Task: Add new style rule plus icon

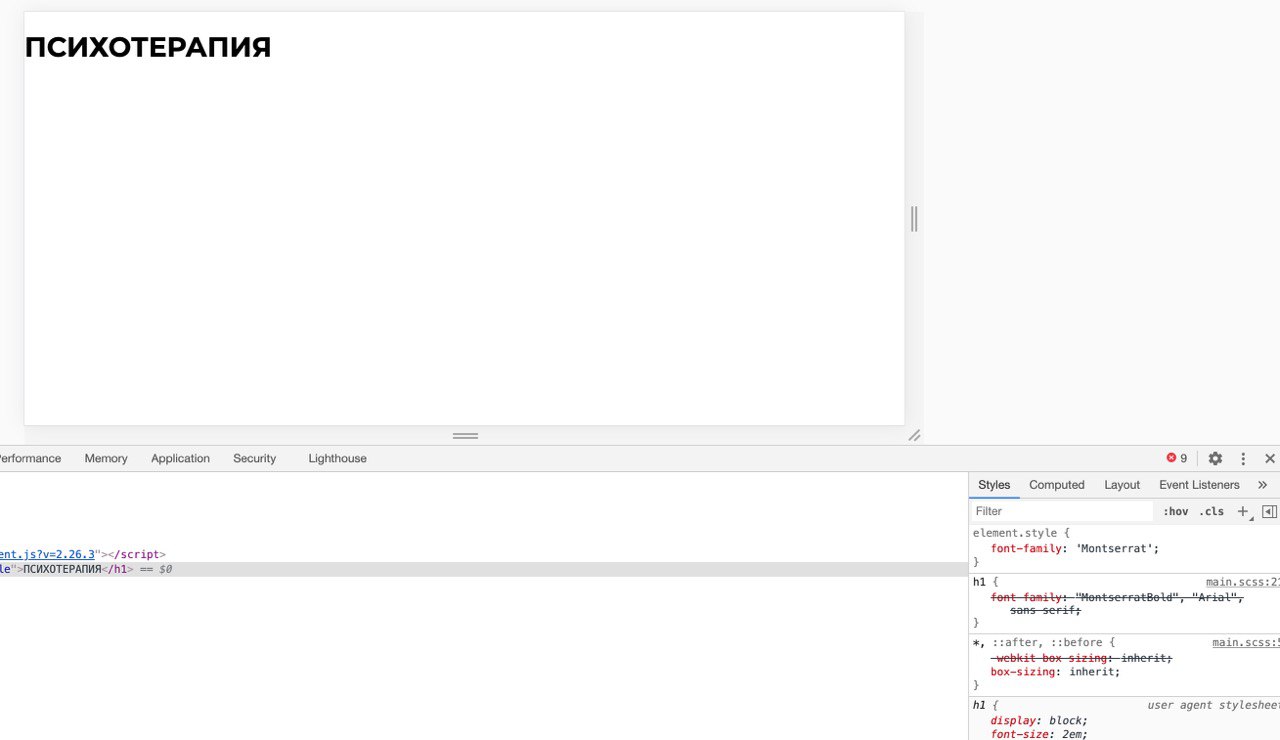Action: (1243, 511)
